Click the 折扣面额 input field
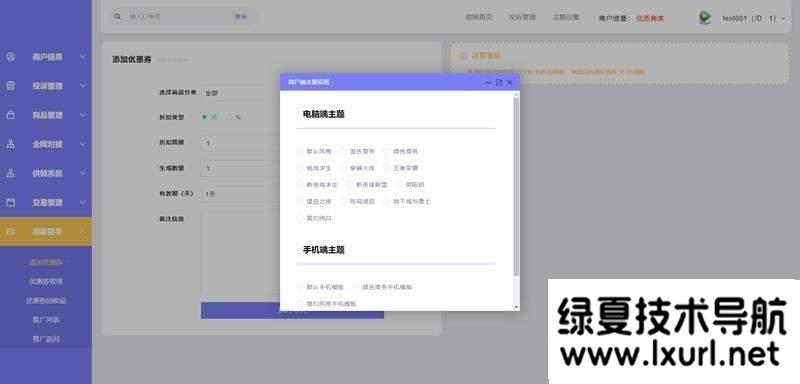 (x=241, y=143)
